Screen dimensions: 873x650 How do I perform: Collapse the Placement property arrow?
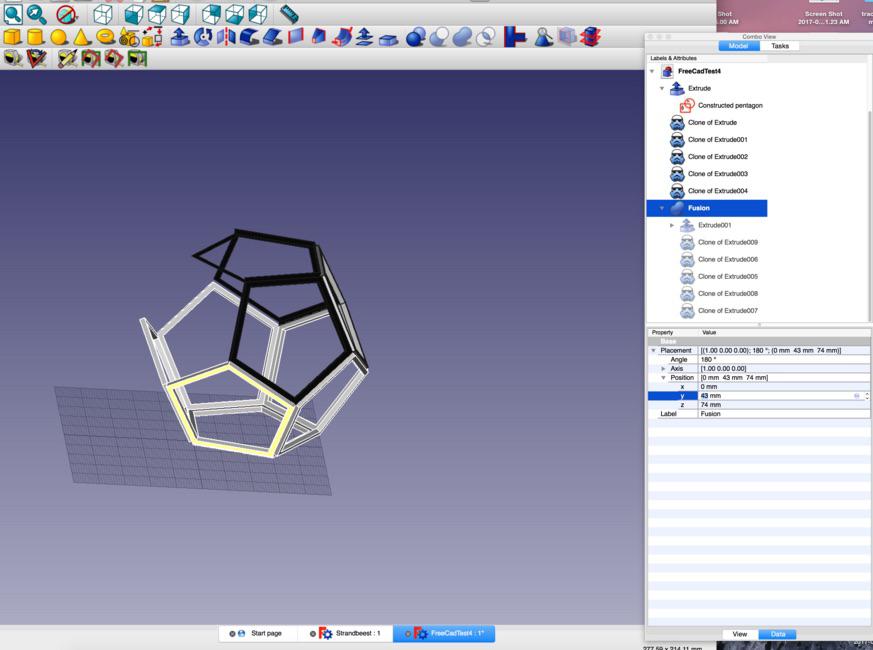click(x=653, y=351)
